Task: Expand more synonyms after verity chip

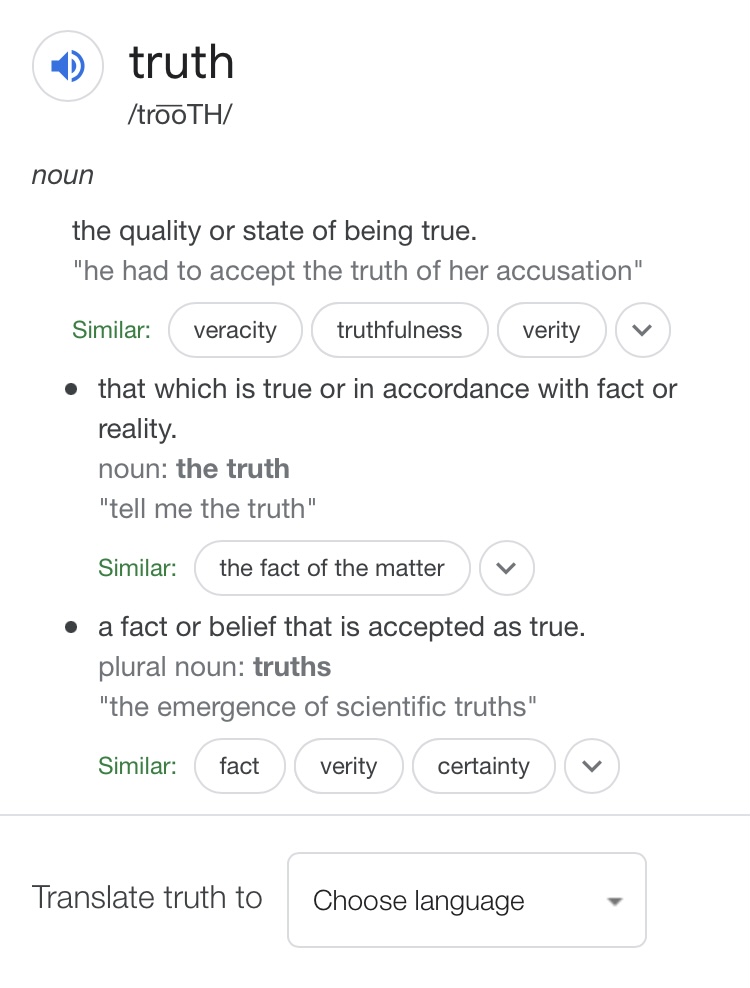Action: pyautogui.click(x=642, y=330)
